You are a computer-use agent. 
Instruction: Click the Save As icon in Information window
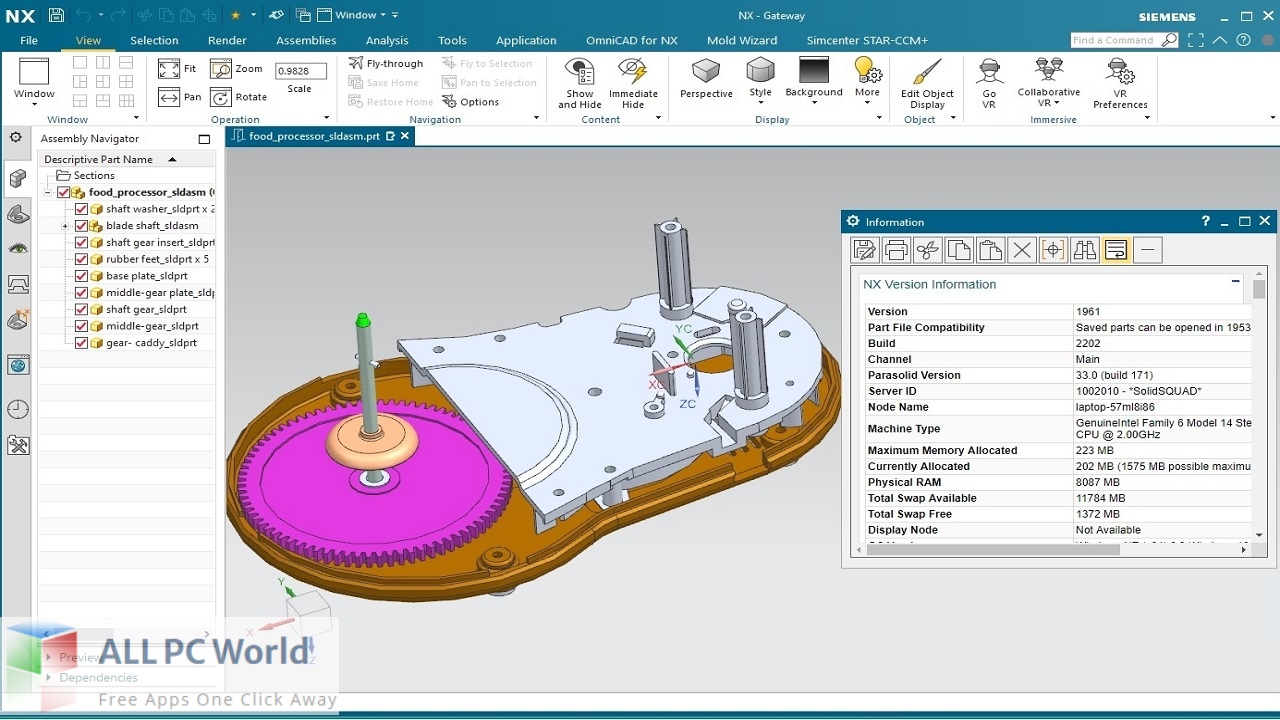[864, 250]
